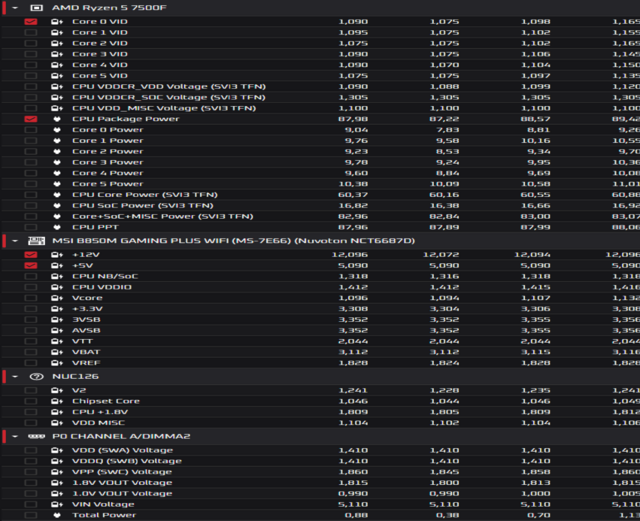The height and width of the screenshot is (521, 640).
Task: Click the voltage icon for CPU VDD_MISC Voltage
Action: [57, 108]
